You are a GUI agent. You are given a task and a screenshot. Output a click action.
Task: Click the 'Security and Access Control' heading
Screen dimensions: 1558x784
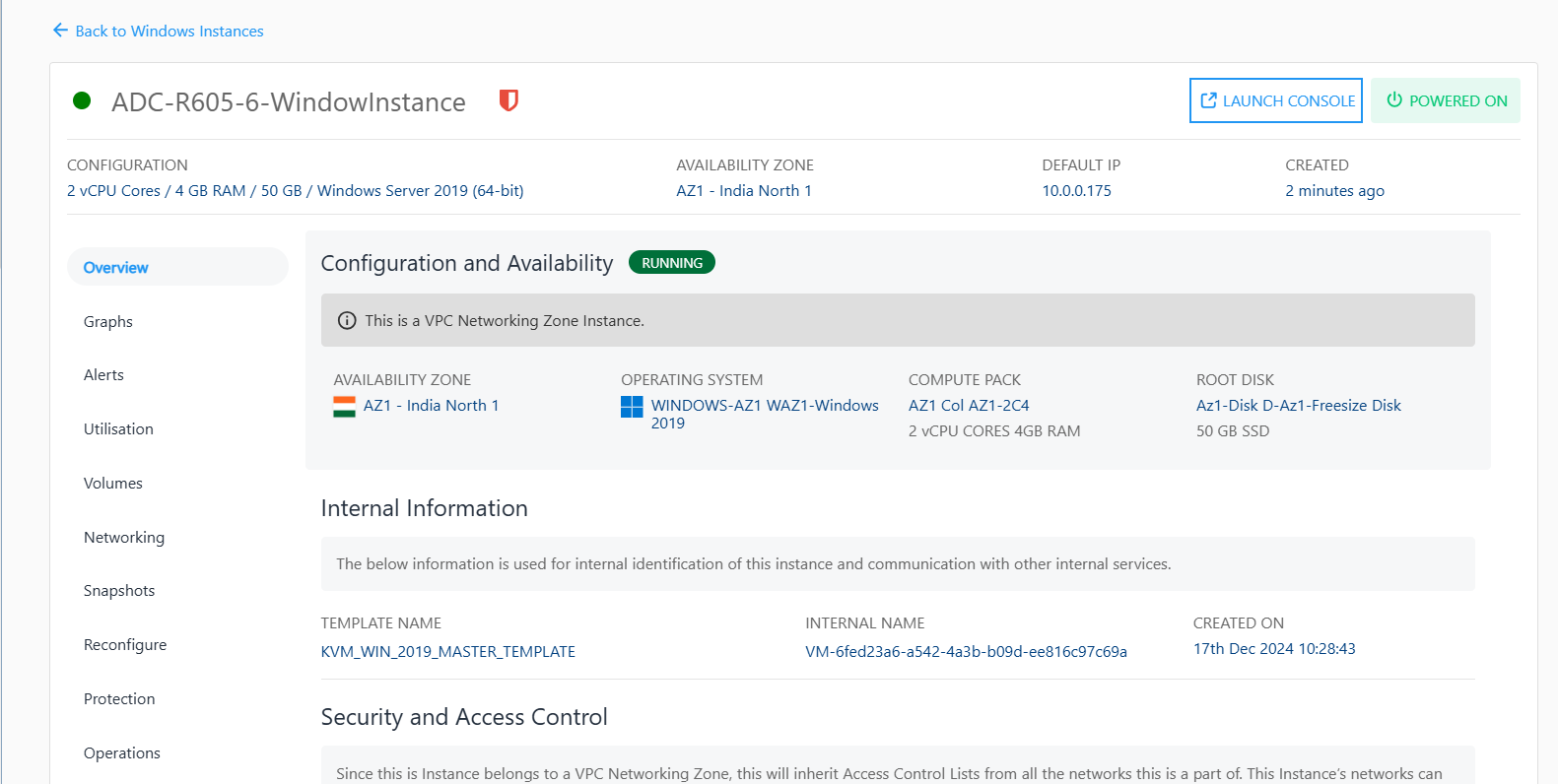click(x=464, y=717)
